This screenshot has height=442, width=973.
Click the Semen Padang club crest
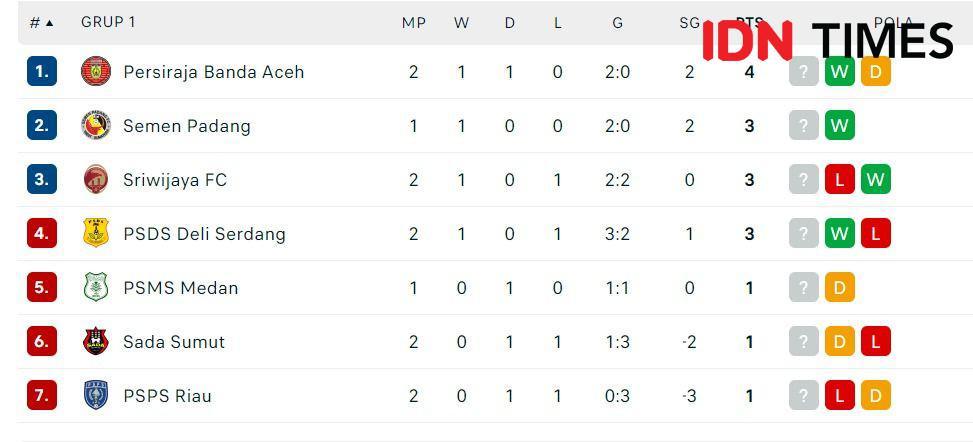coord(96,125)
